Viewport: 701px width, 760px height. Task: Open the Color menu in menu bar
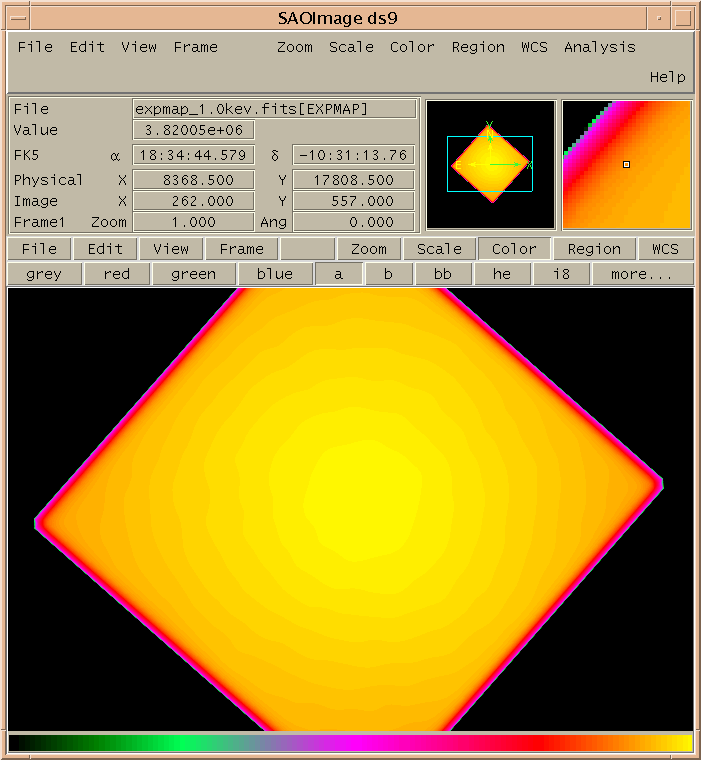[412, 47]
